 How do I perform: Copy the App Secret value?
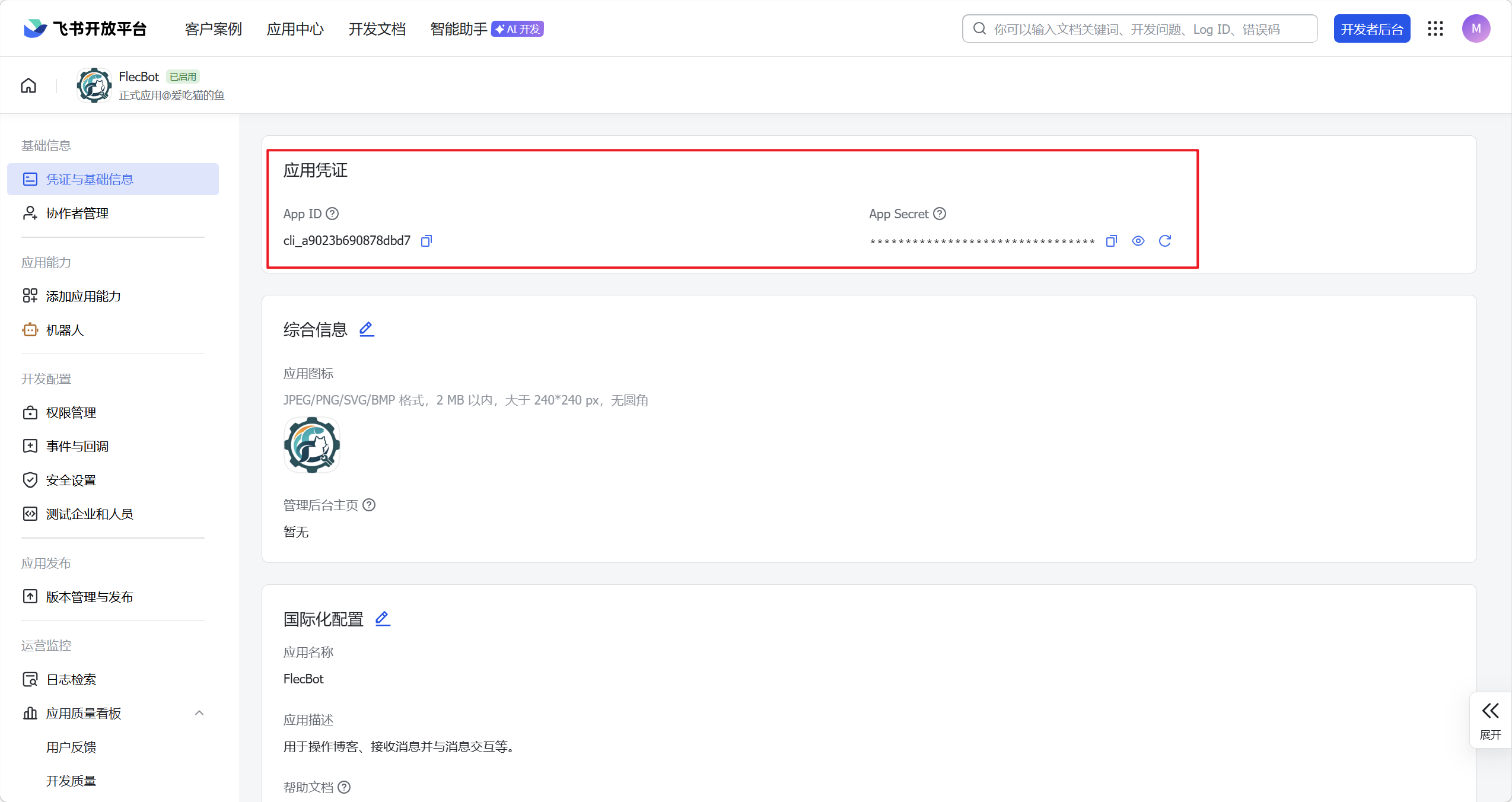click(x=1112, y=241)
